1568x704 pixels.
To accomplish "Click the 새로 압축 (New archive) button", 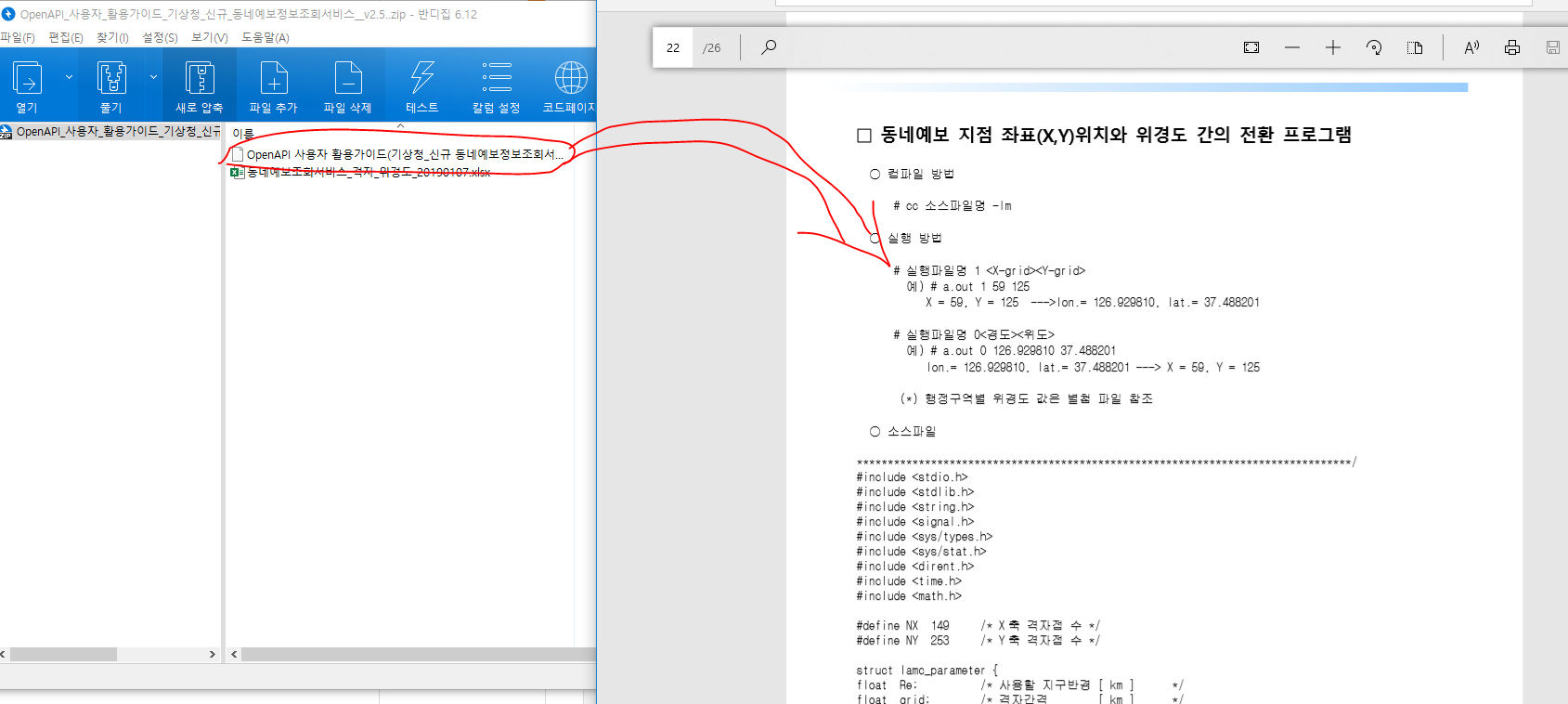I will tap(200, 86).
